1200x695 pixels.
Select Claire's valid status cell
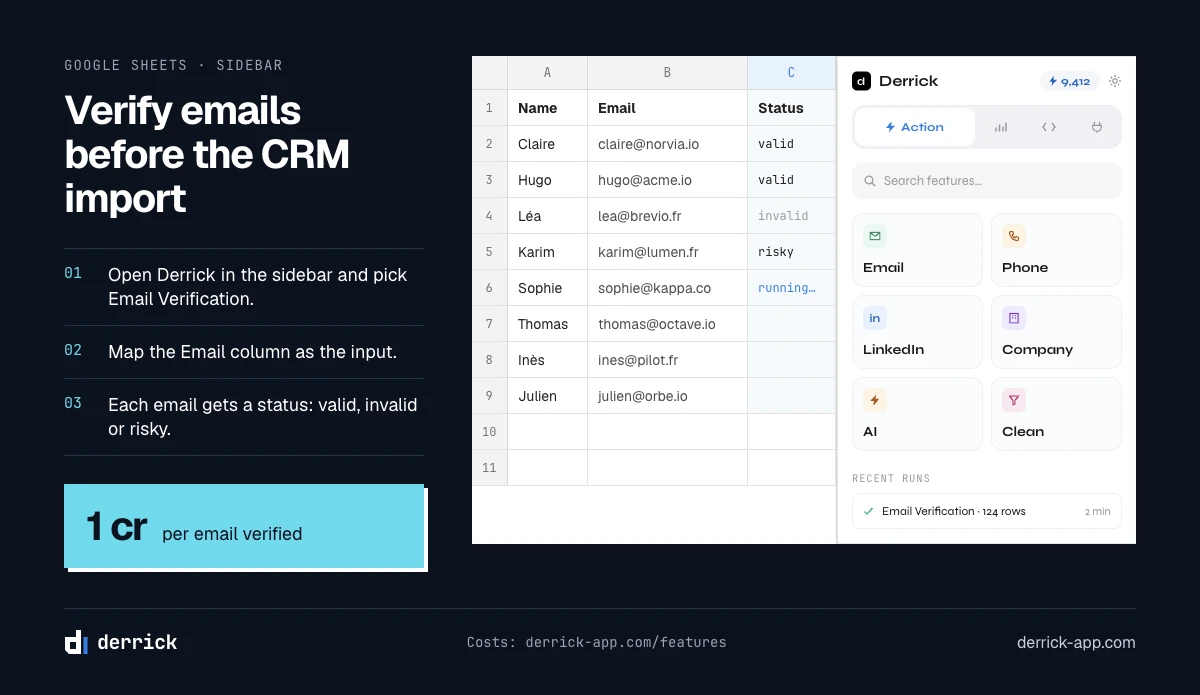point(791,144)
